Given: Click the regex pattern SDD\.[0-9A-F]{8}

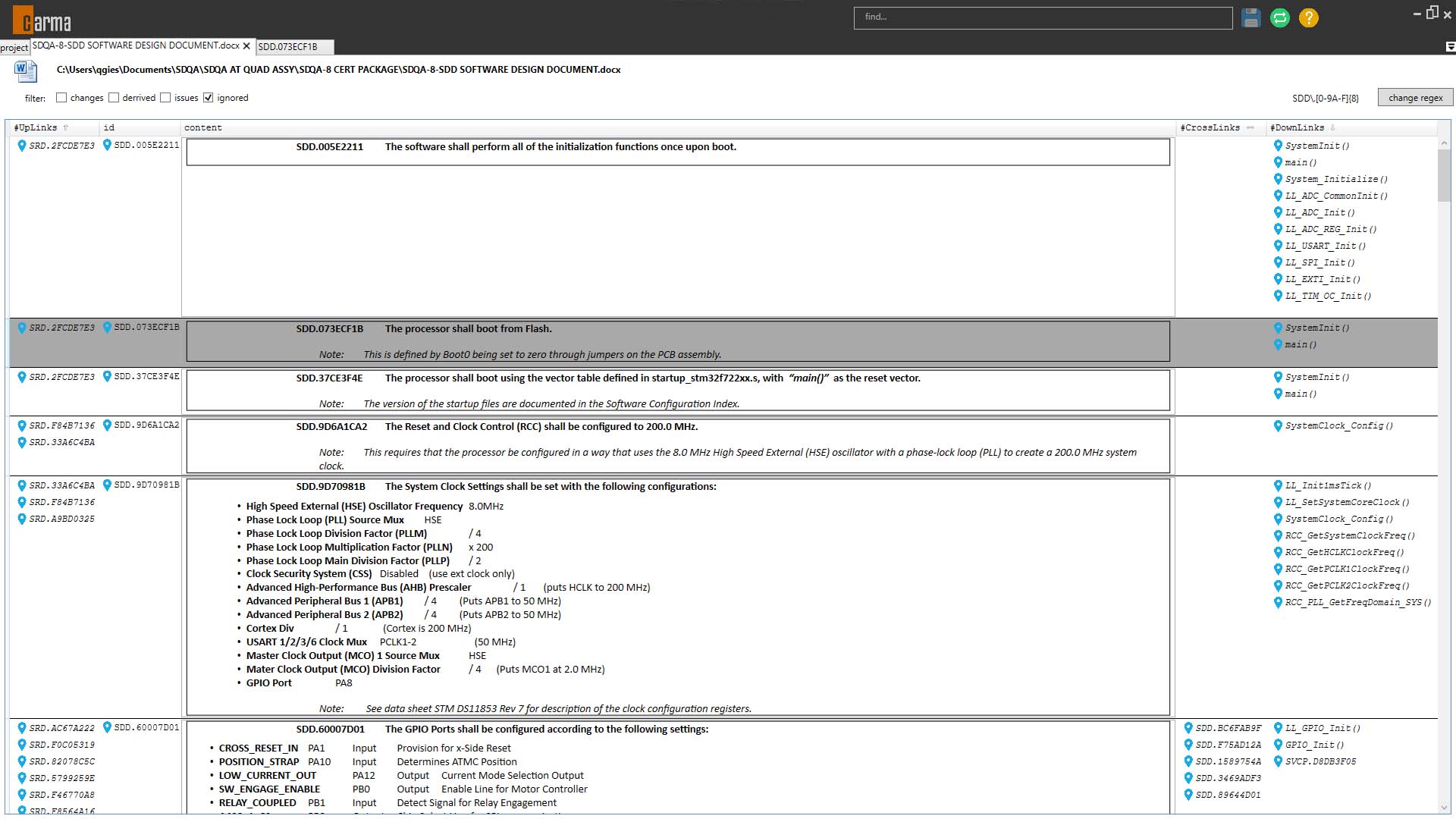Looking at the screenshot, I should coord(1325,98).
